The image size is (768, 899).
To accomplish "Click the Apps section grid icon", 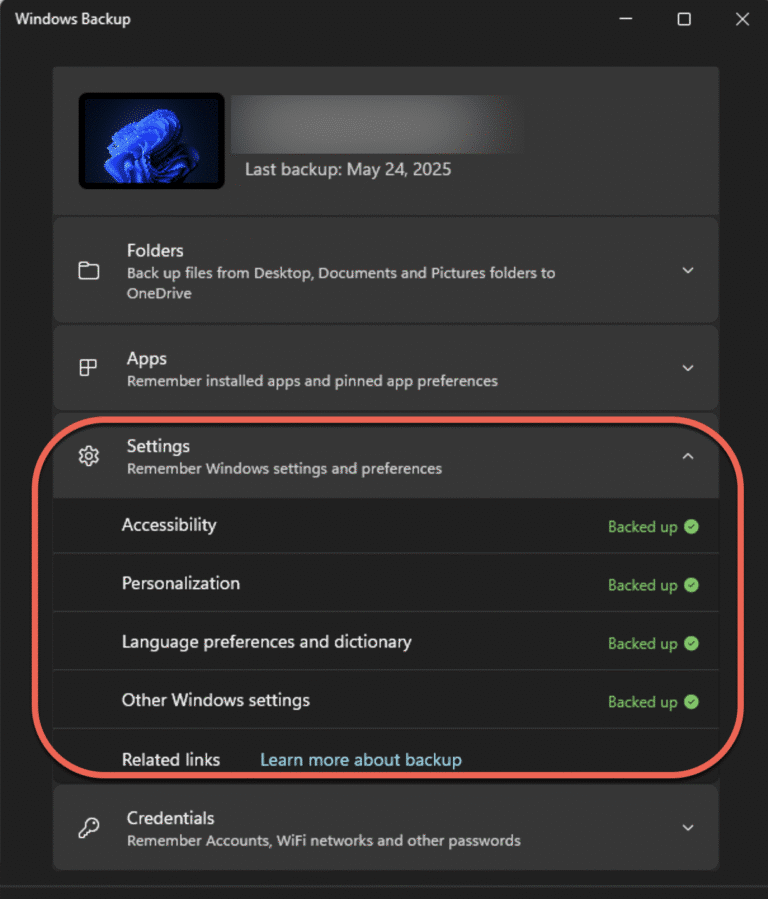I will [88, 368].
